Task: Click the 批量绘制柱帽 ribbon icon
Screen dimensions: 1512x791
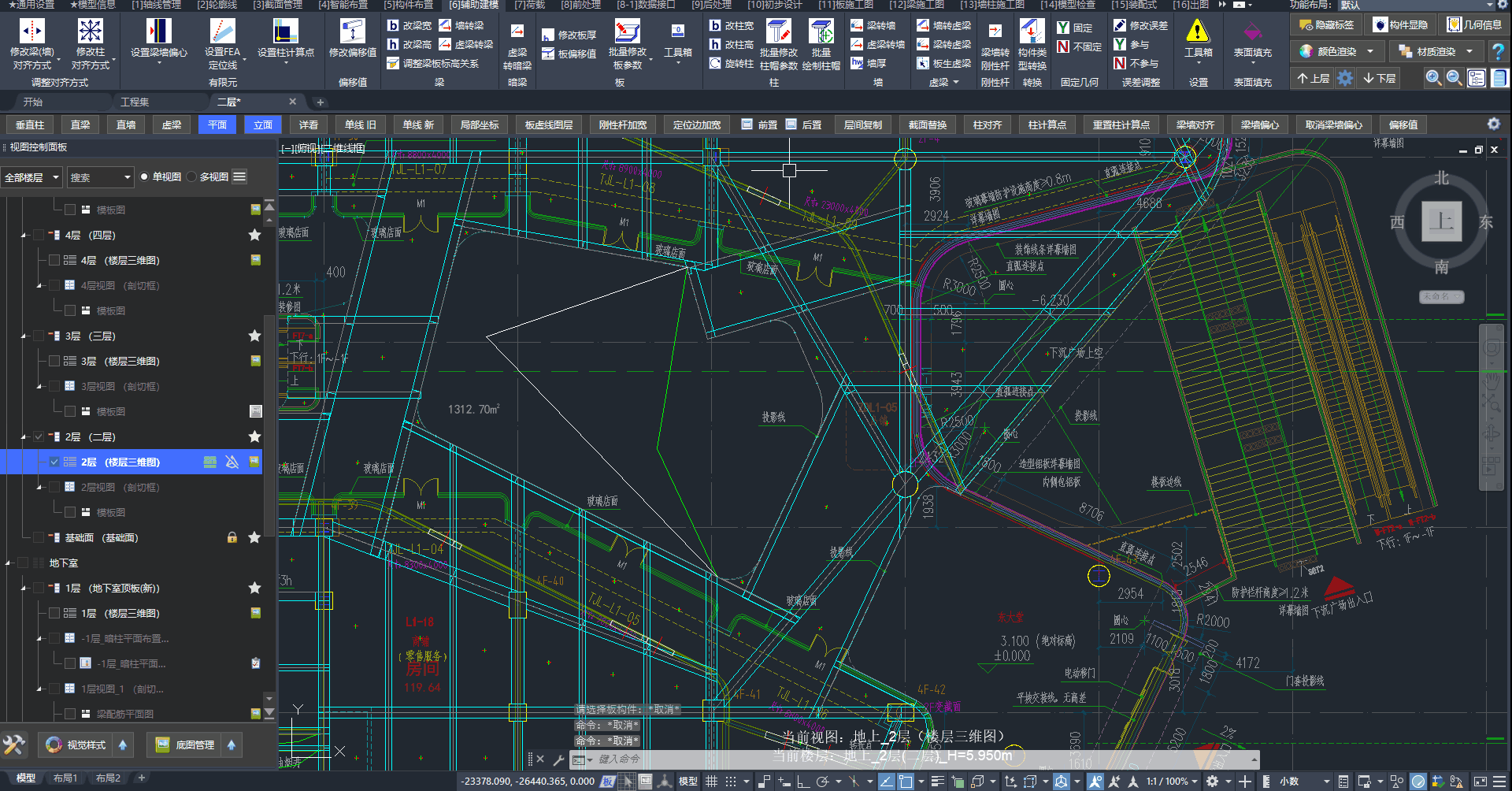Action: click(821, 32)
